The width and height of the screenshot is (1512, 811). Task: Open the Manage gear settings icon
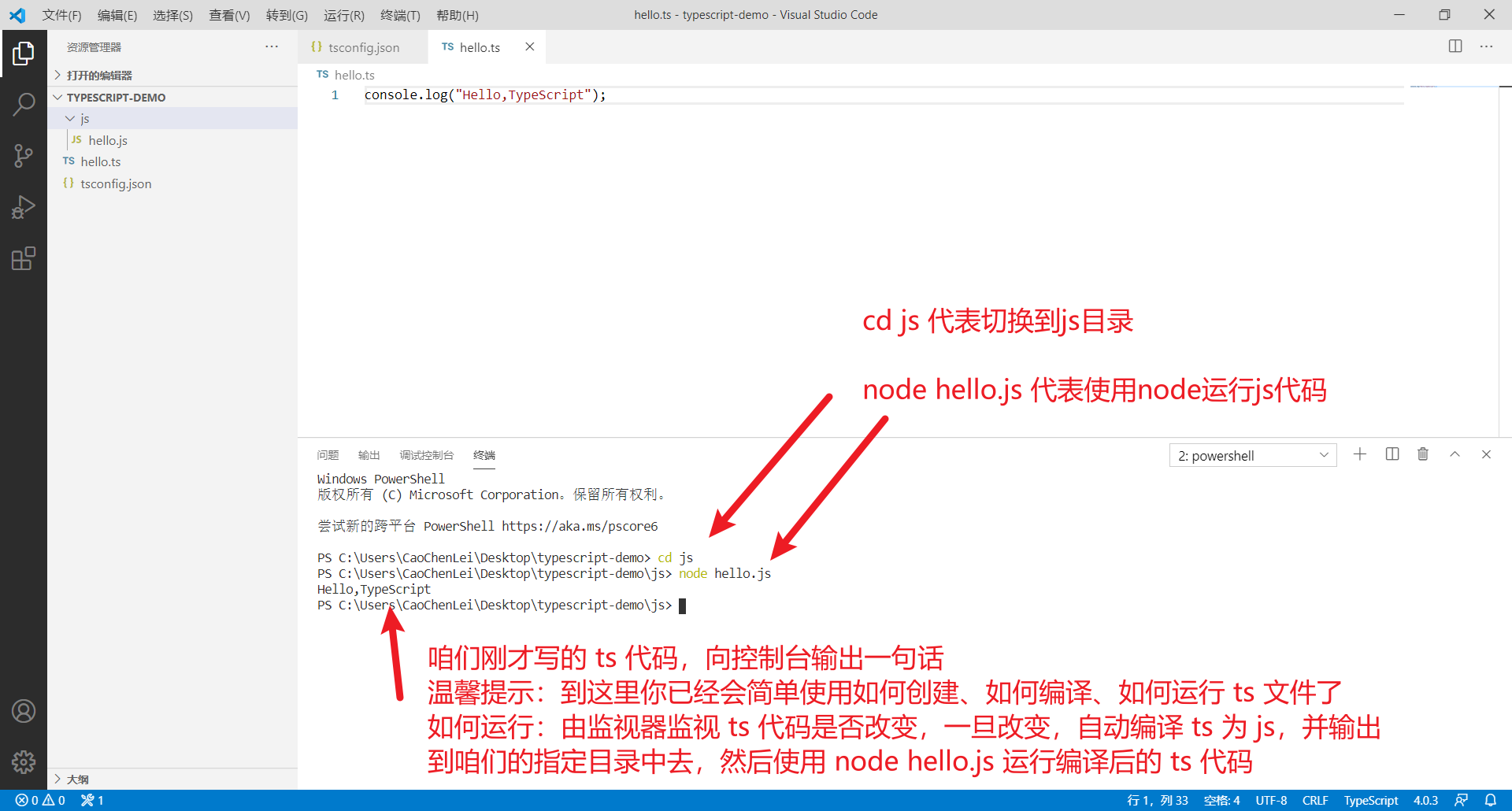point(24,762)
